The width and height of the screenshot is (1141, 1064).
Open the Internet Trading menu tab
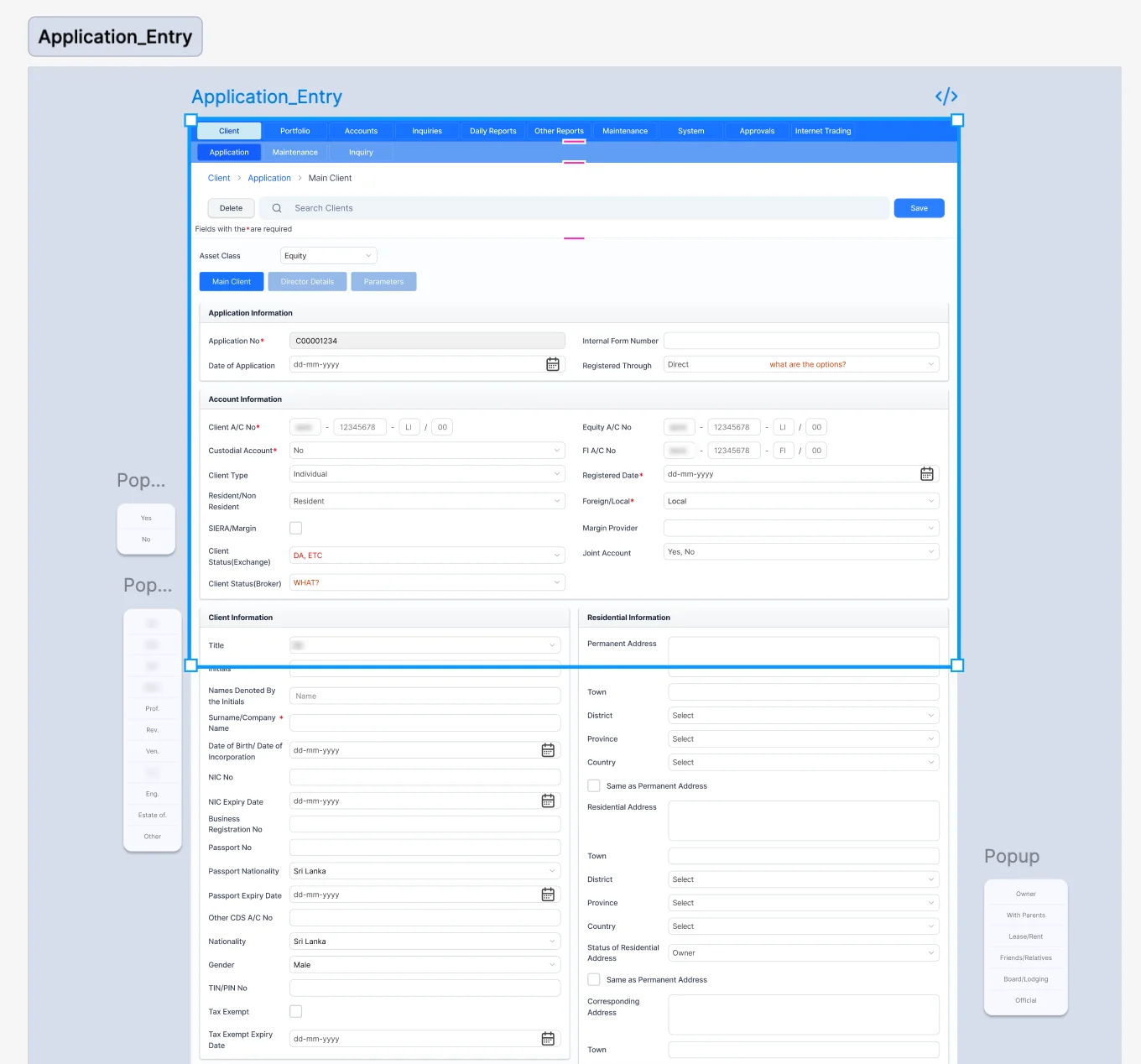coord(823,131)
